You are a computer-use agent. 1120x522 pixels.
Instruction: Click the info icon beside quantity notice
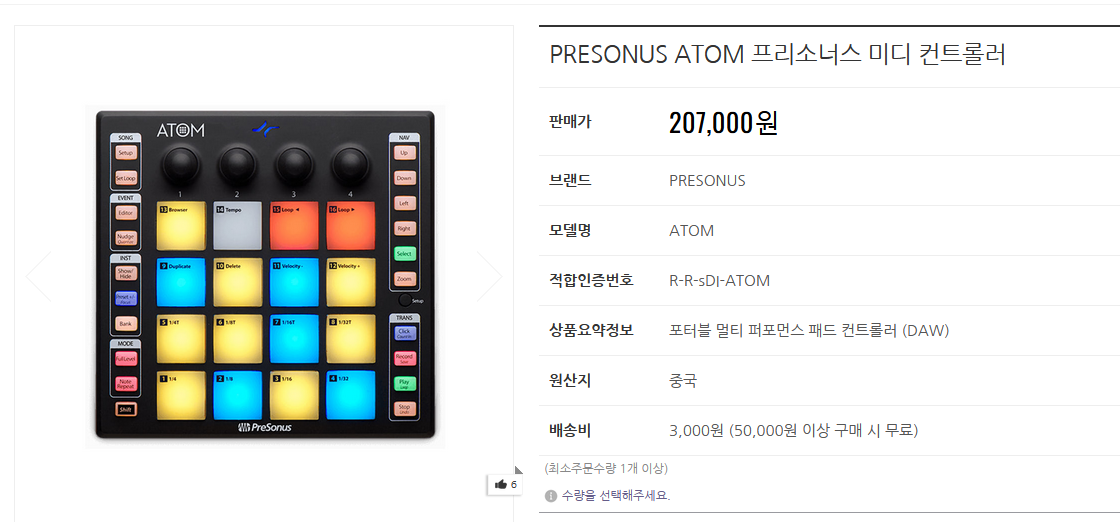point(551,495)
